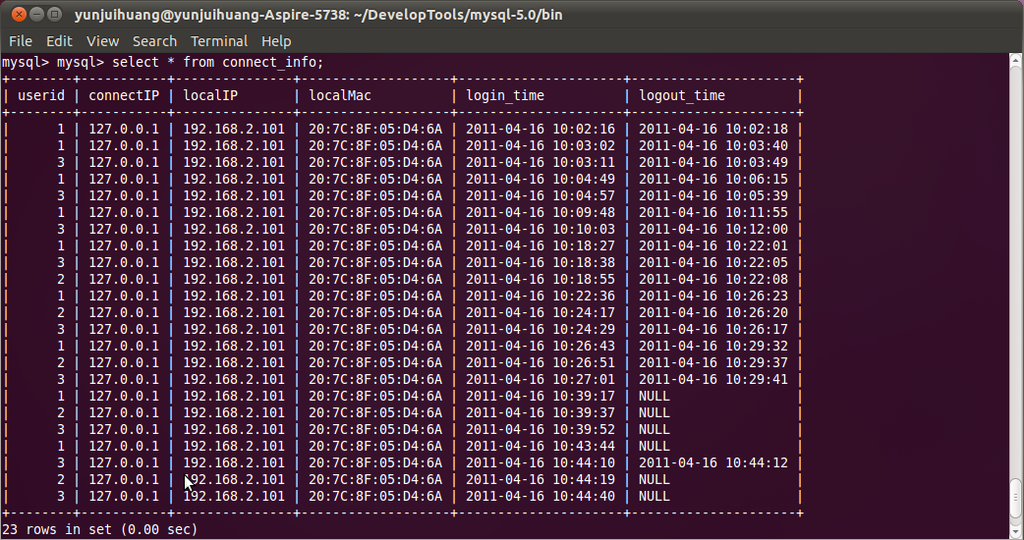Click the terminal vertical scrollbar thumb
The height and width of the screenshot is (540, 1024).
pyautogui.click(x=1016, y=498)
